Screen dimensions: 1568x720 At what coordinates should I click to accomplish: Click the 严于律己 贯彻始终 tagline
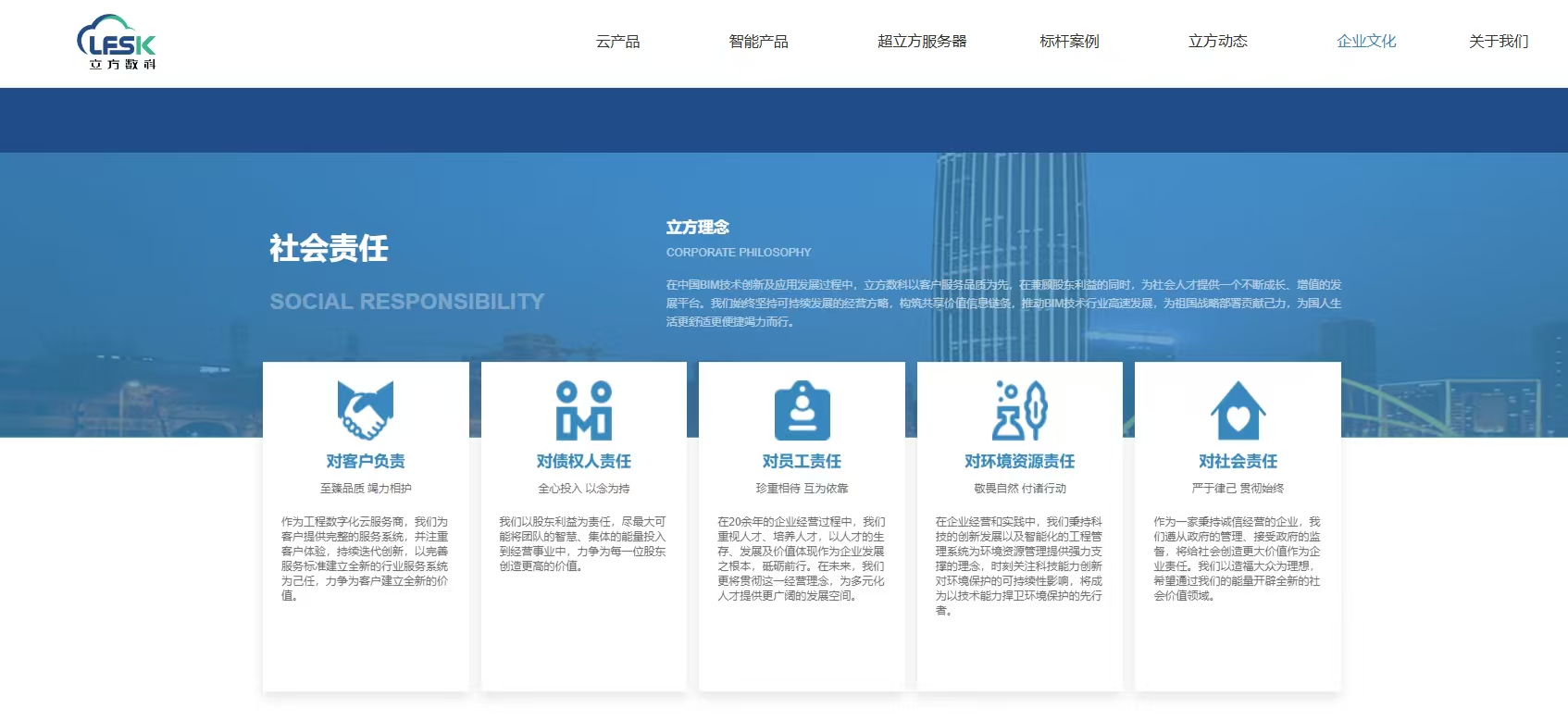(1238, 489)
